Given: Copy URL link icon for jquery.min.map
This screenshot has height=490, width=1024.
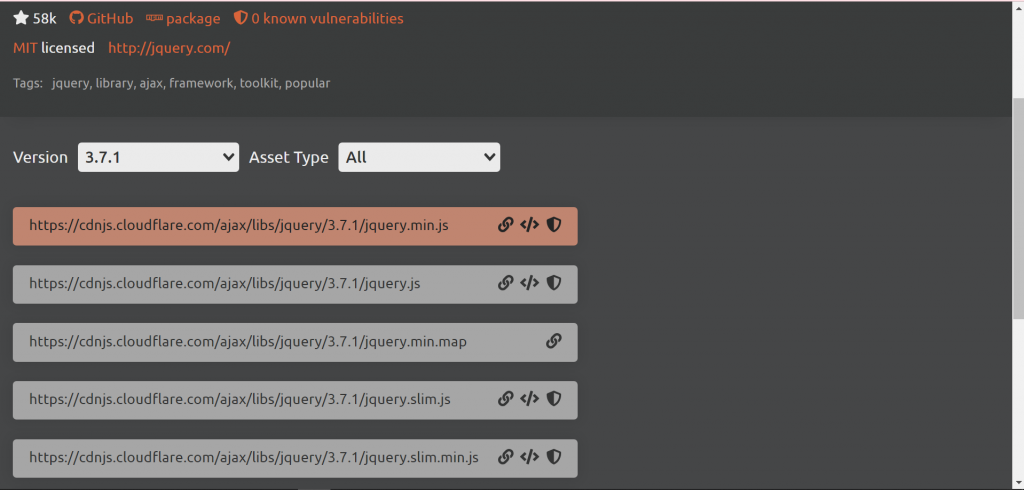Looking at the screenshot, I should pos(554,341).
